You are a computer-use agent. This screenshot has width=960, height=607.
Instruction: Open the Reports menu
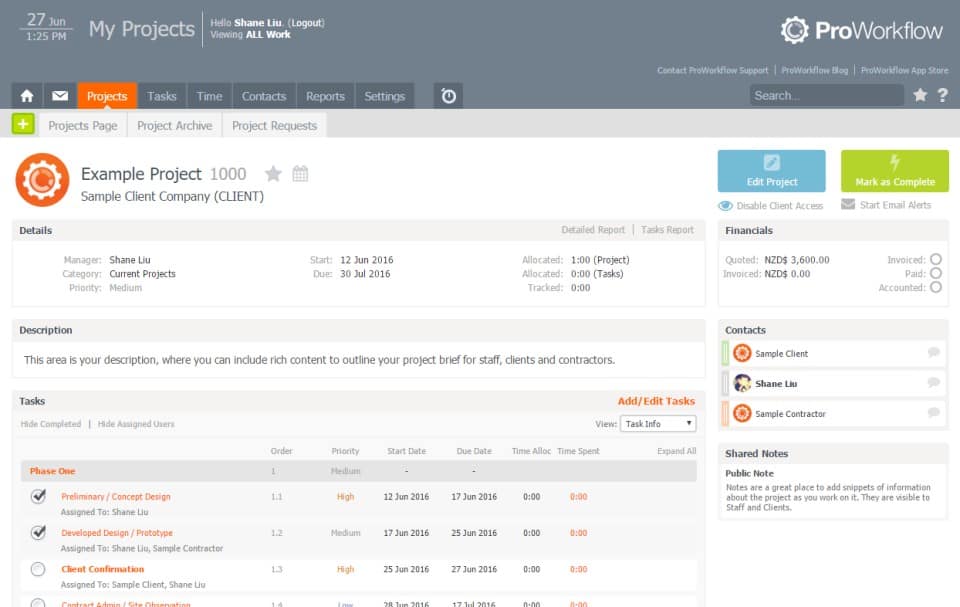325,95
